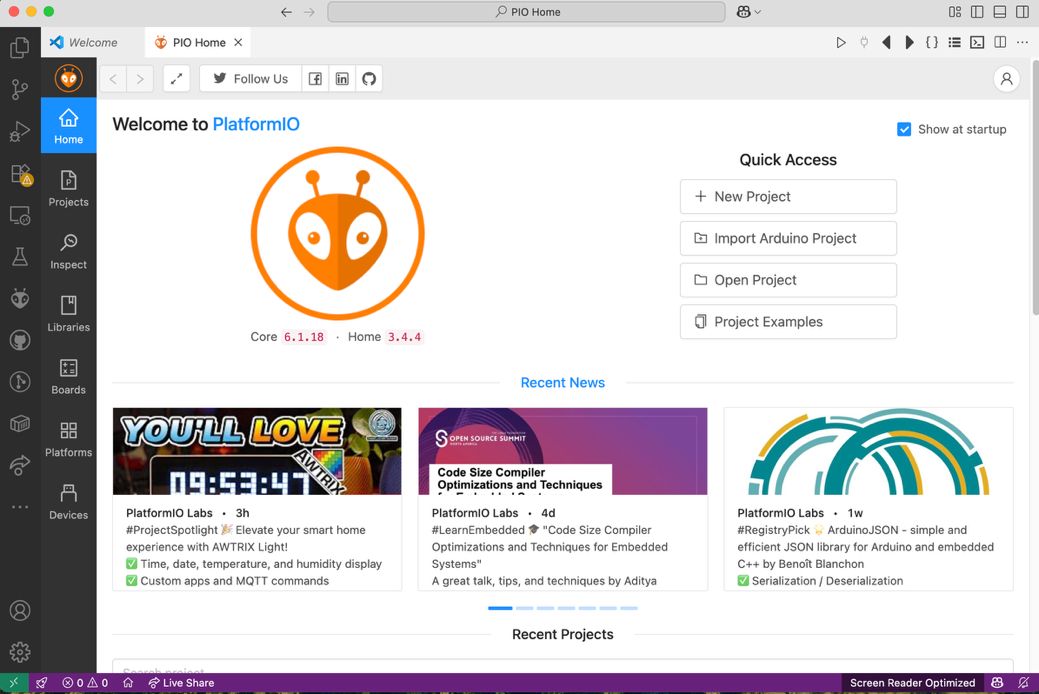Expand additional views ellipsis in activity bar
The height and width of the screenshot is (694, 1039).
click(x=20, y=507)
